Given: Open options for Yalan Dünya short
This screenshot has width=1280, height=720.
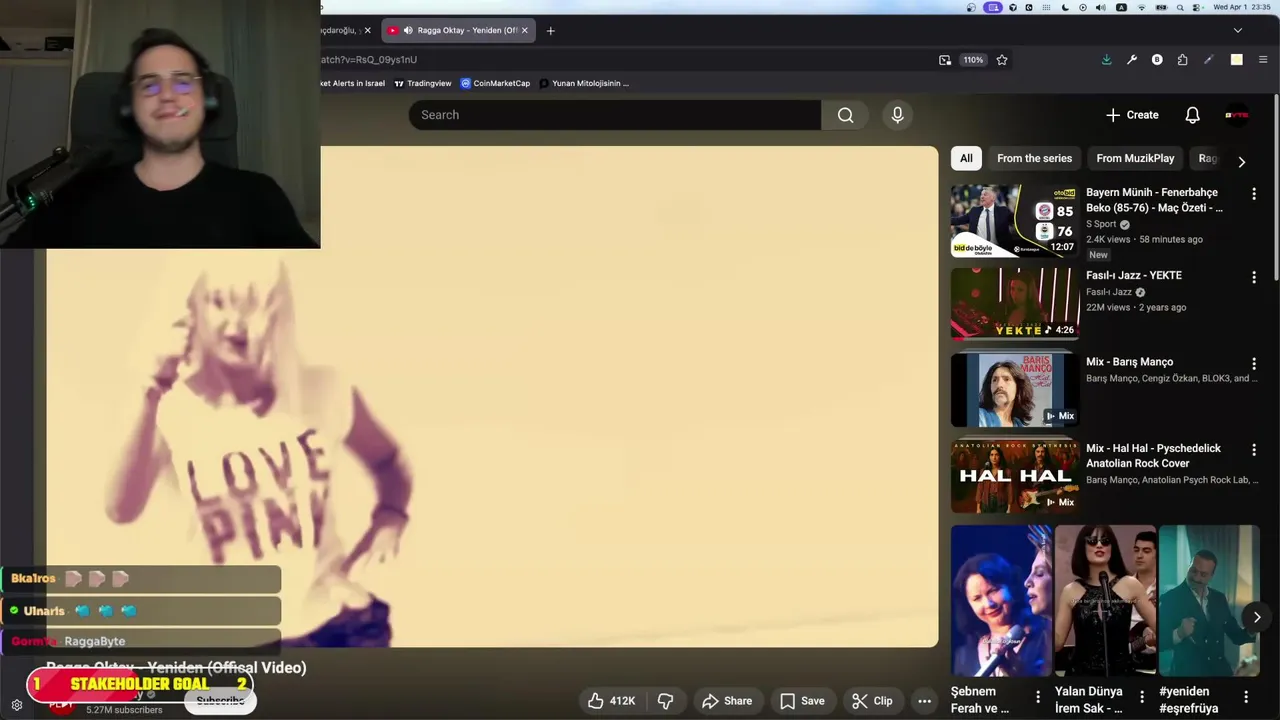Looking at the screenshot, I should tap(1142, 697).
